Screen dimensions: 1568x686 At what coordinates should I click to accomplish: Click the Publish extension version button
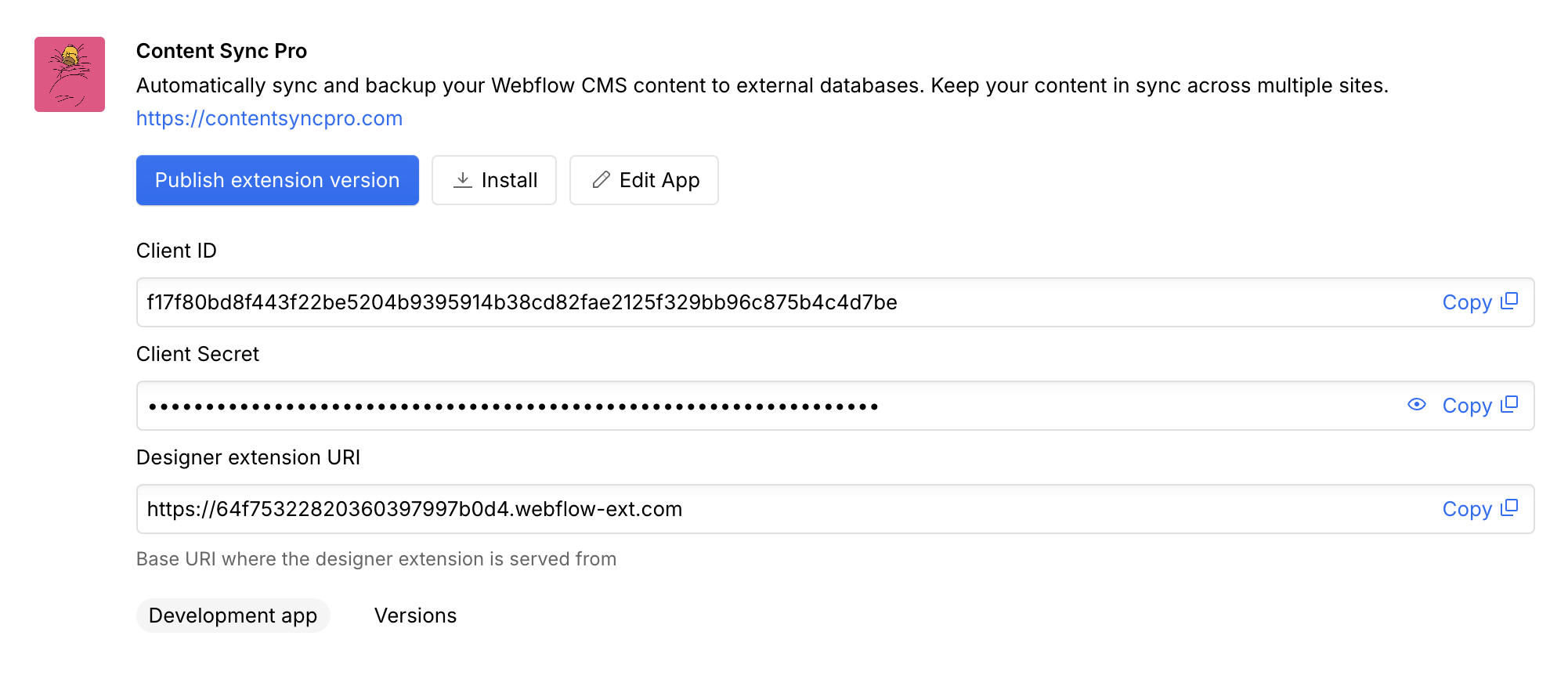(x=277, y=180)
